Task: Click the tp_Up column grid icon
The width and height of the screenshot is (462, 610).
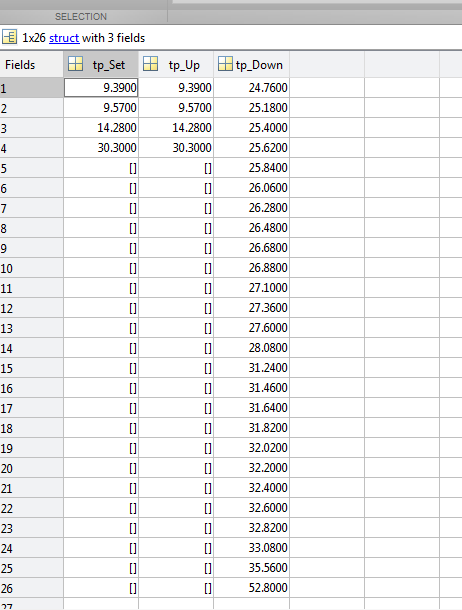Action: (x=150, y=64)
